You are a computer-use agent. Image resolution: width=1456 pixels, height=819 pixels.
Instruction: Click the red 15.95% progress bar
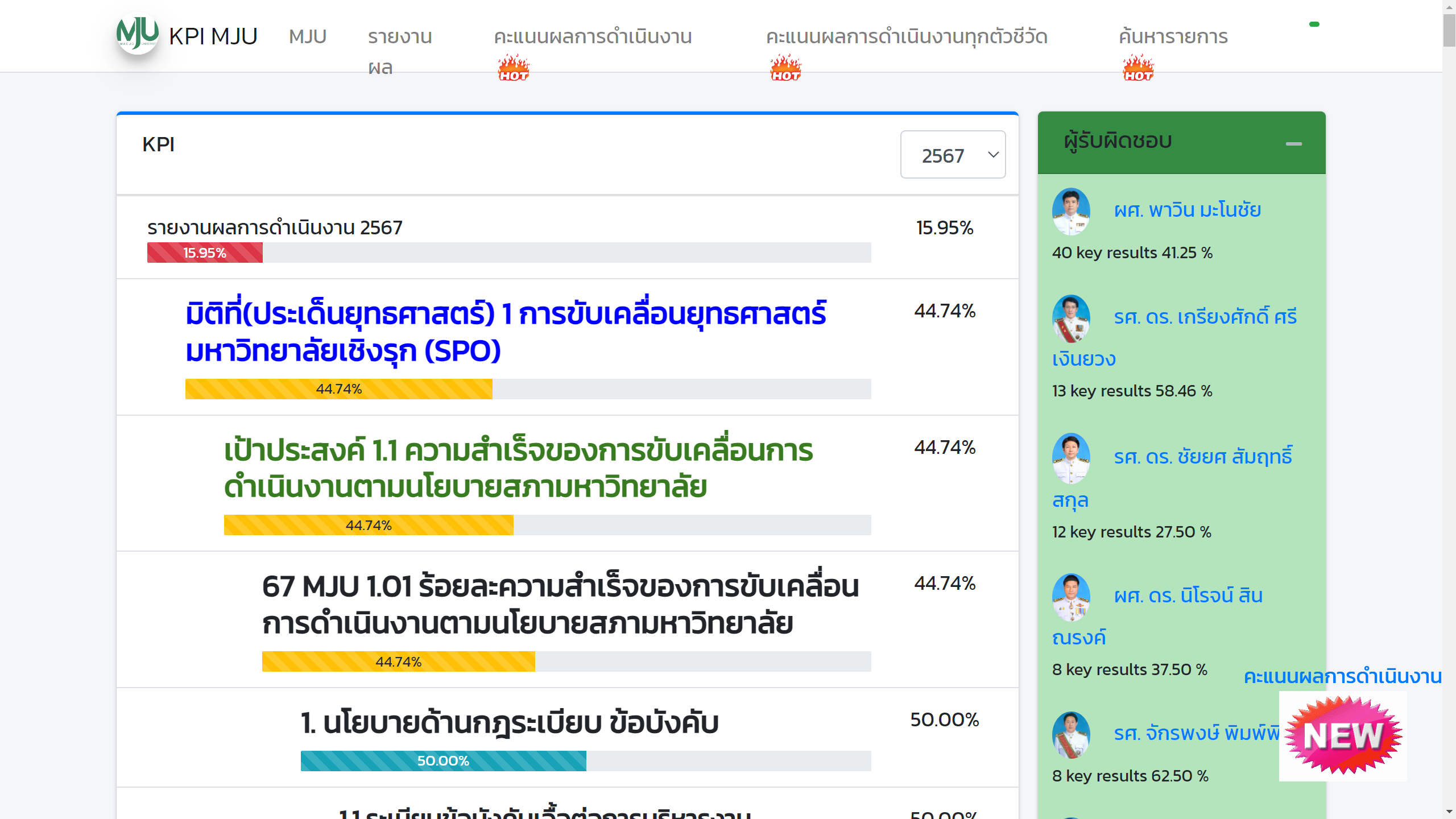(x=205, y=253)
